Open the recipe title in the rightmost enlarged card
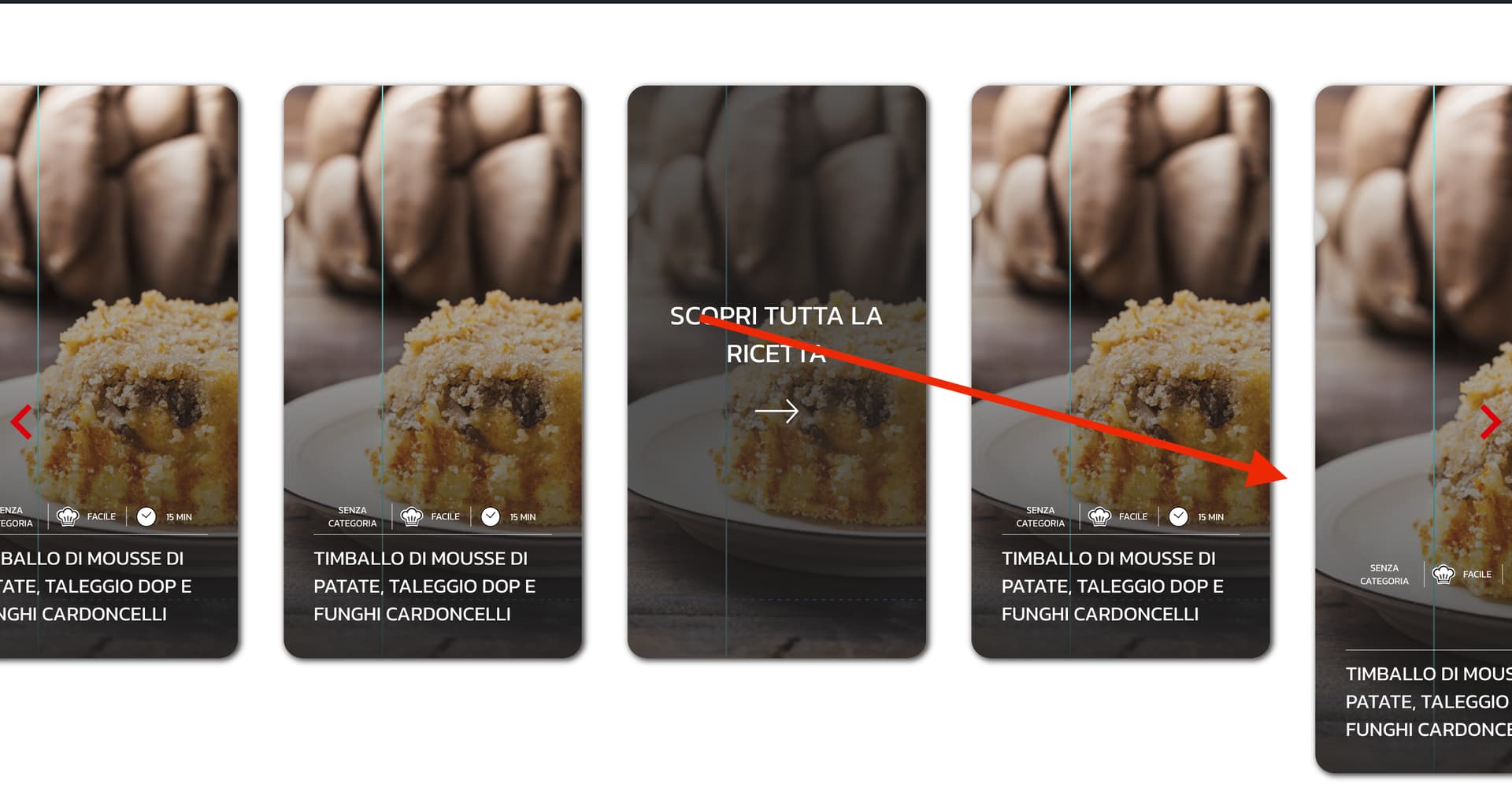 1429,702
